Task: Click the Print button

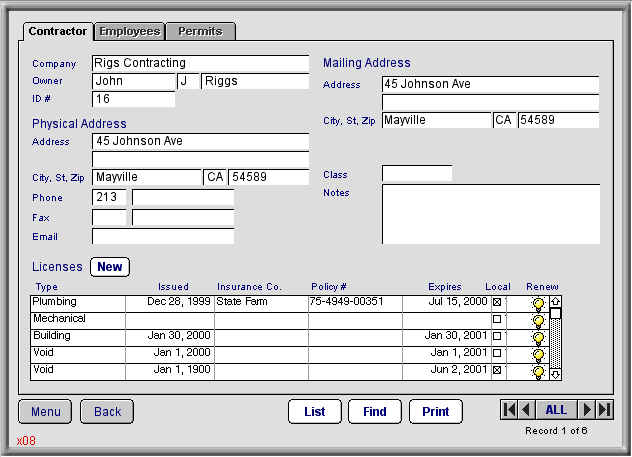Action: click(x=436, y=411)
